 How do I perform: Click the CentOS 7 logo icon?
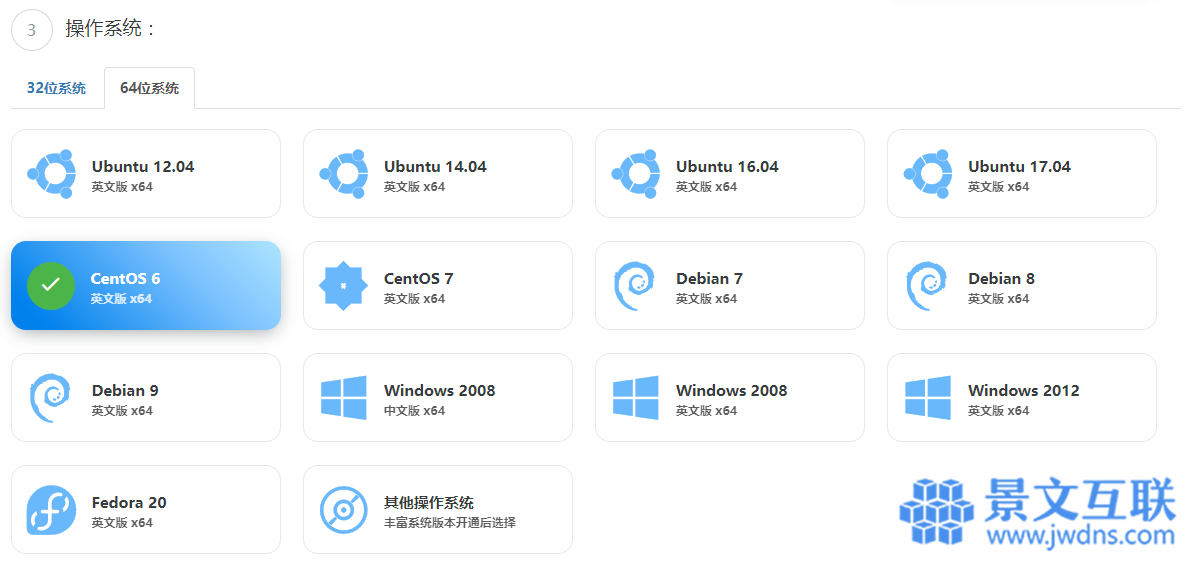click(x=343, y=286)
